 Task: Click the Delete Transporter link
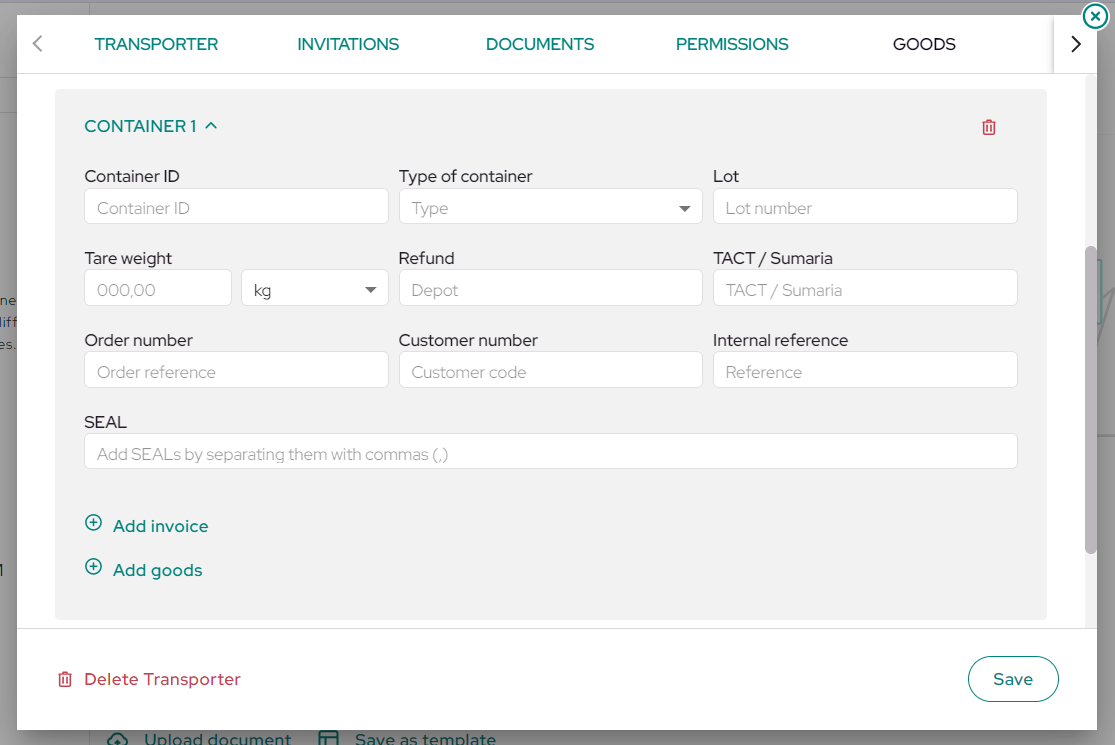[x=162, y=680]
